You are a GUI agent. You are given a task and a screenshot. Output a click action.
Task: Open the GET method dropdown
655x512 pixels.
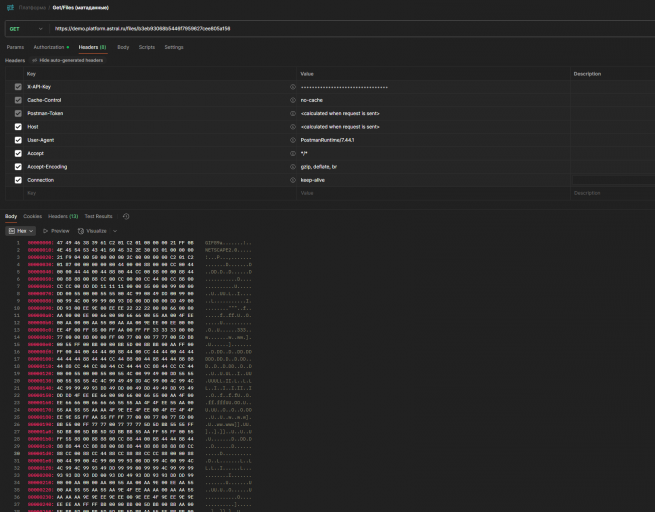pos(26,29)
